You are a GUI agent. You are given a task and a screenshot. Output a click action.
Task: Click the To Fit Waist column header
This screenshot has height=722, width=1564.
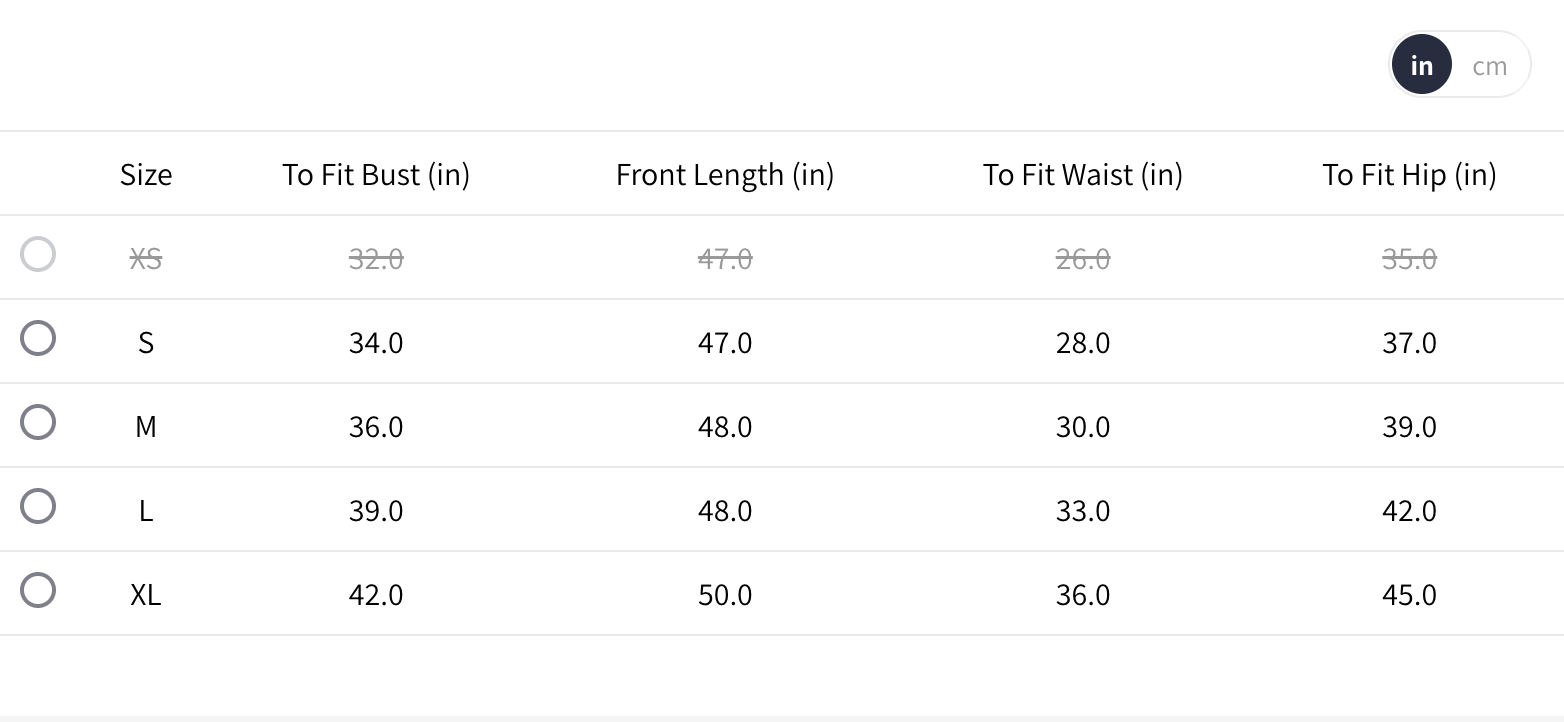coord(1083,175)
